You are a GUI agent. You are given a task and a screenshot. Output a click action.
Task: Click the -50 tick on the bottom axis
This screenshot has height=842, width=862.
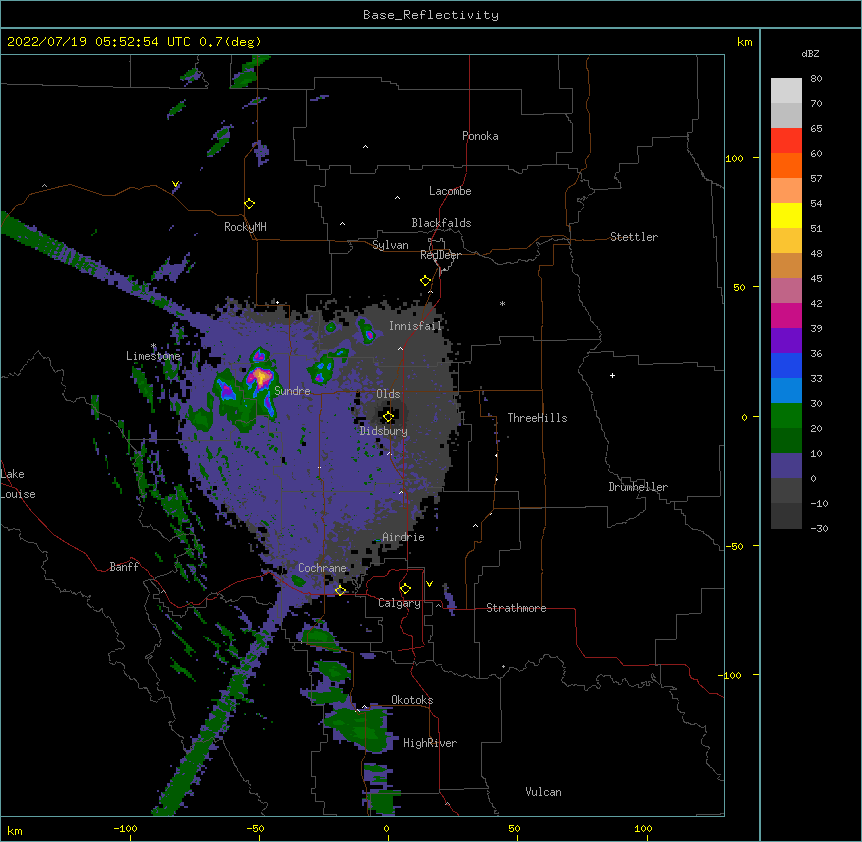[255, 828]
